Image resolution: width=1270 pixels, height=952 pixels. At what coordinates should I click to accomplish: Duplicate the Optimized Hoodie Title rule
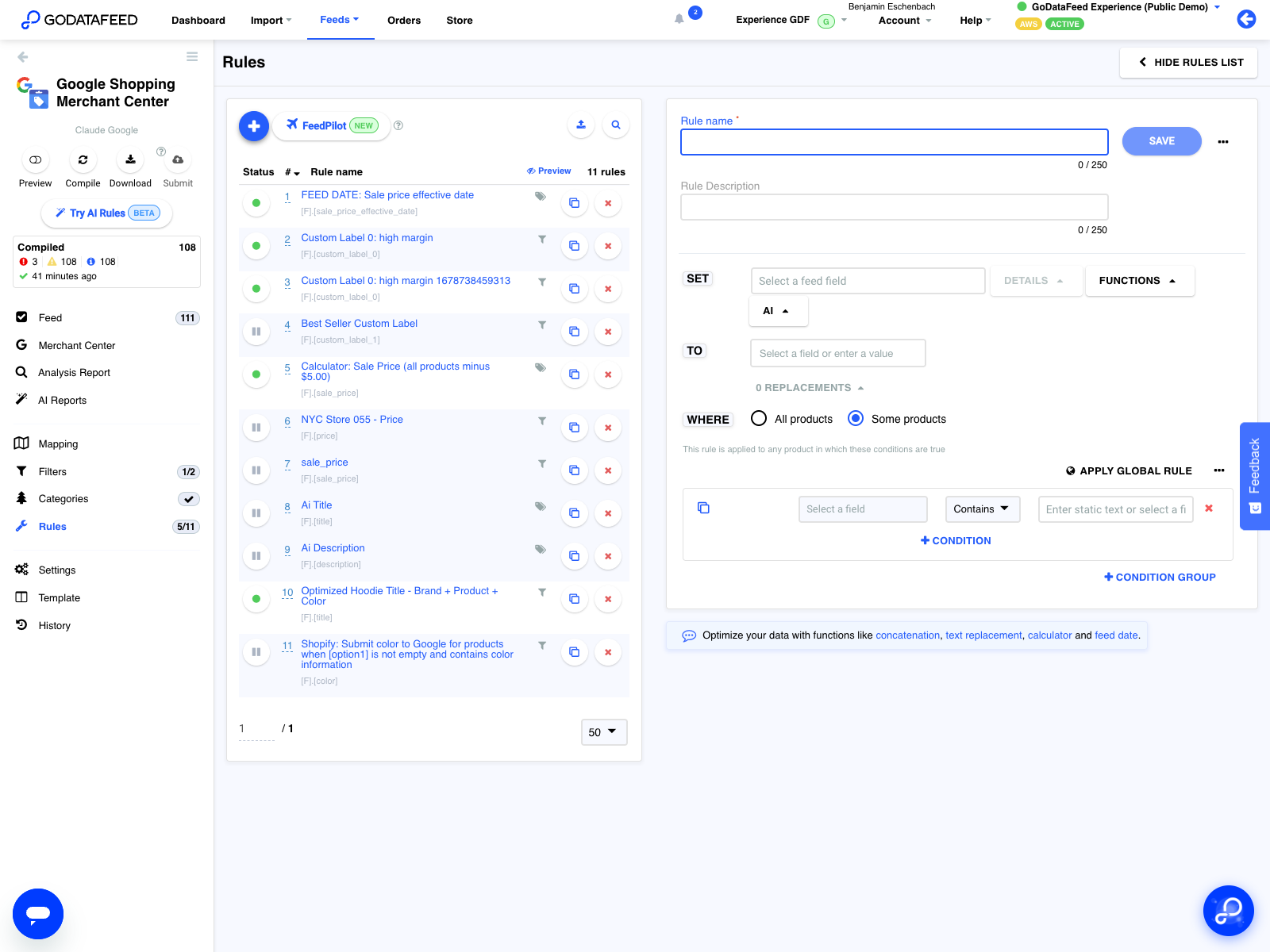(x=574, y=599)
